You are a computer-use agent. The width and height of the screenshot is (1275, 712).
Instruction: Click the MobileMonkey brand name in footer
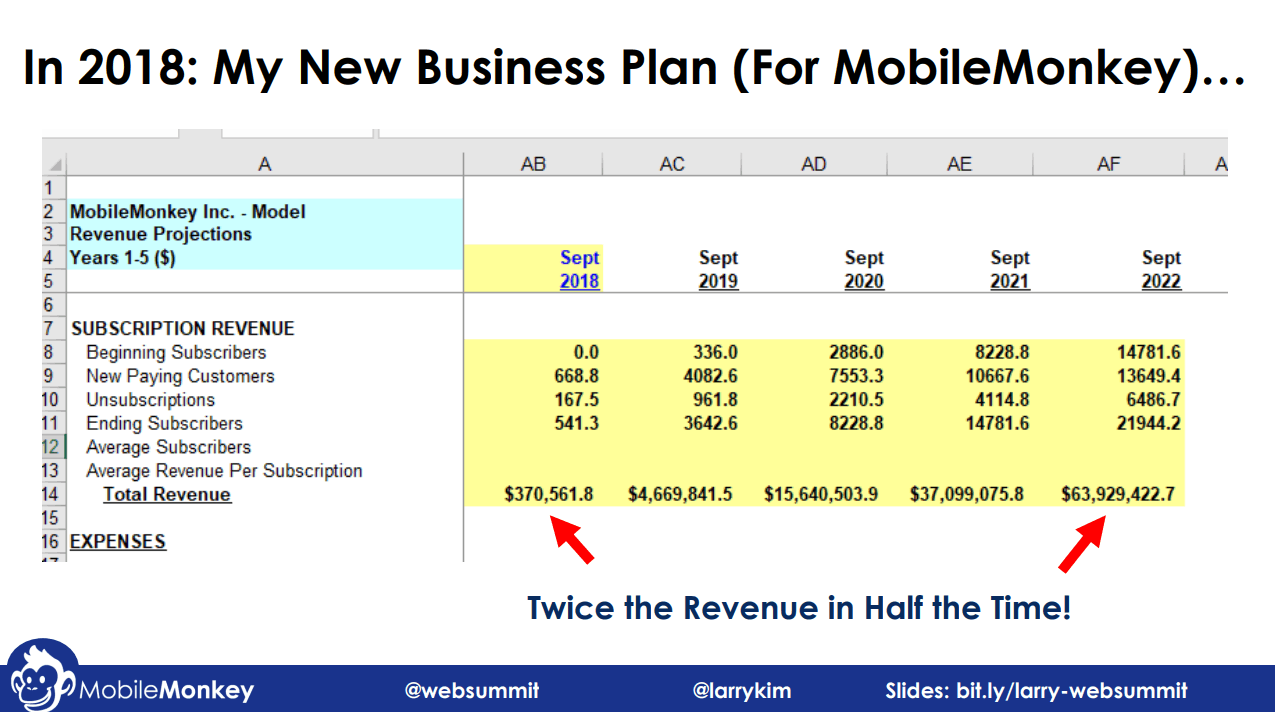tap(166, 690)
